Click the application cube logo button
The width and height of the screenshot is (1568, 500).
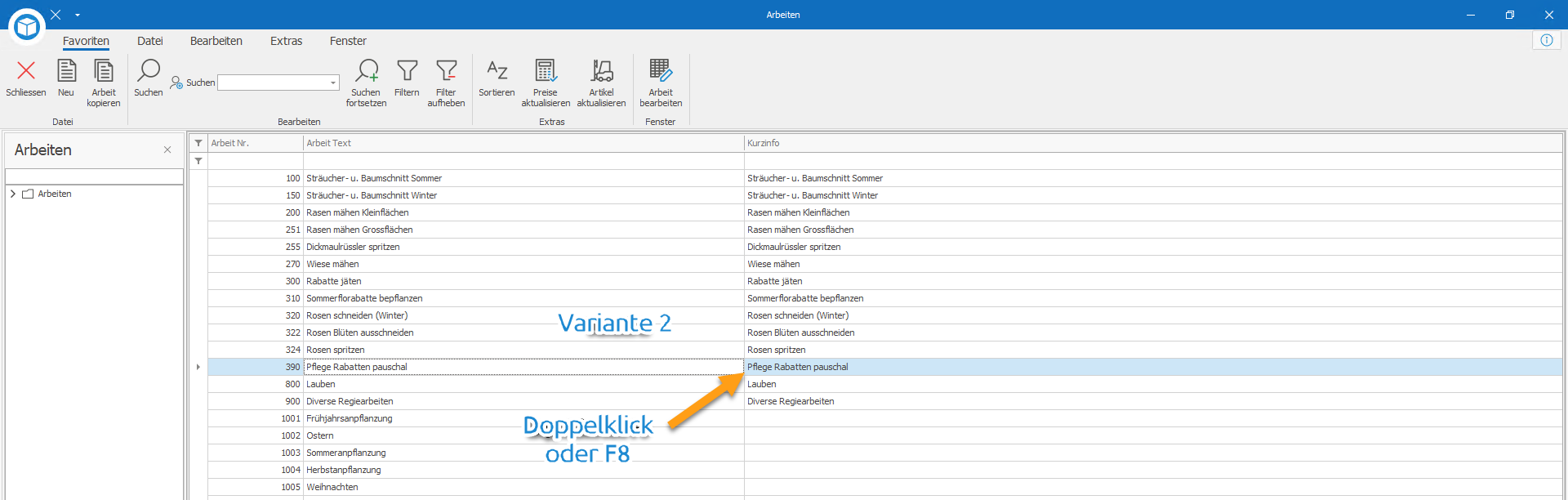tap(27, 27)
